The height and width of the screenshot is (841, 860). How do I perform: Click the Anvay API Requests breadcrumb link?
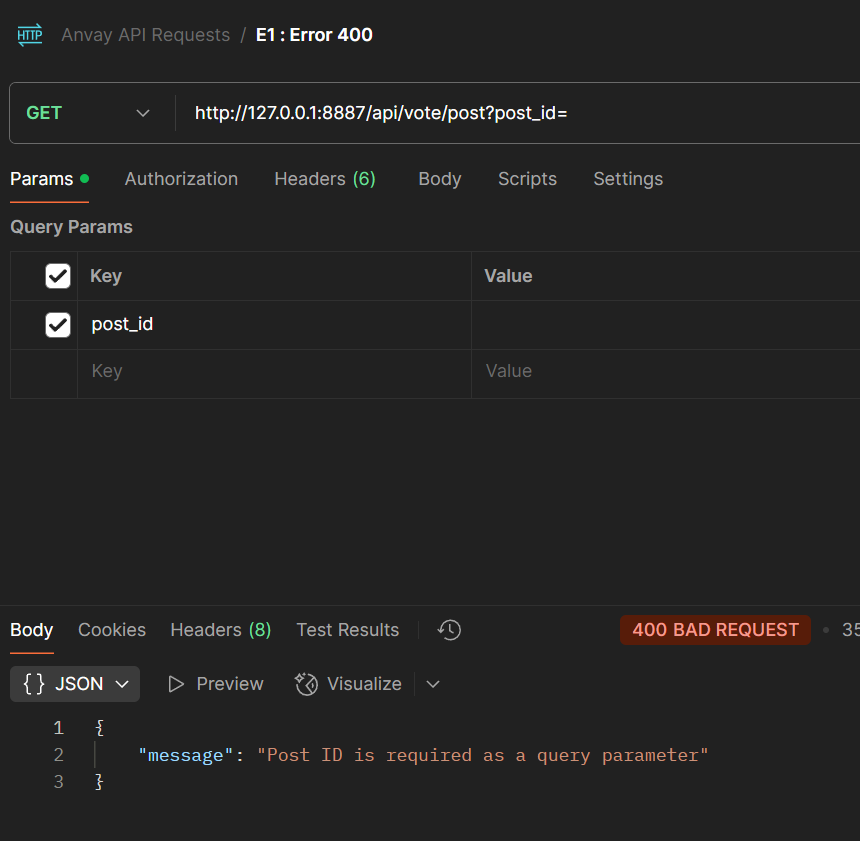[x=146, y=34]
